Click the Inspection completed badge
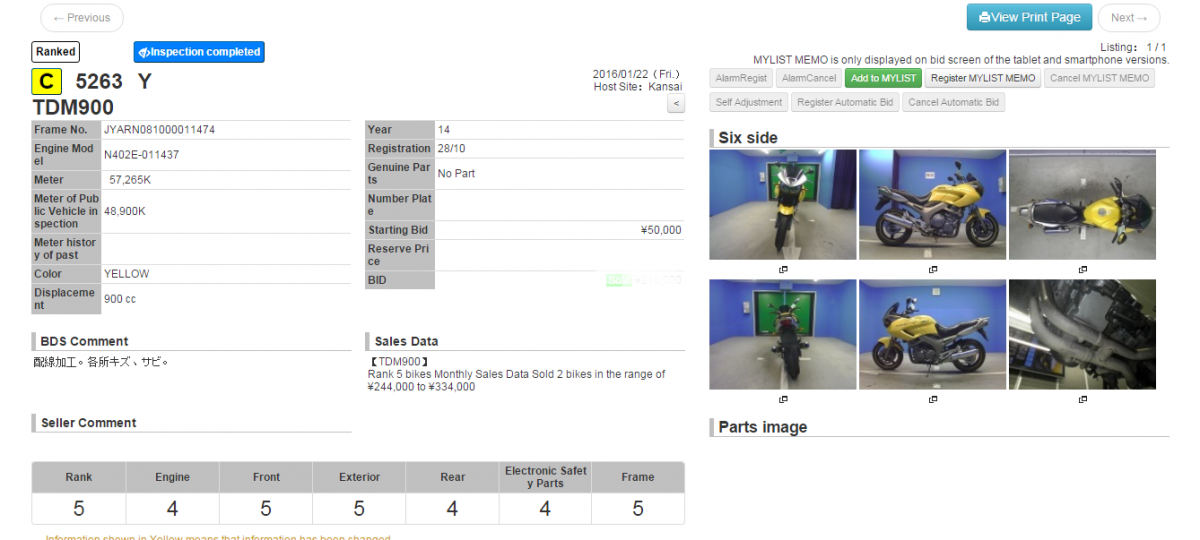This screenshot has width=1200, height=540. 199,52
